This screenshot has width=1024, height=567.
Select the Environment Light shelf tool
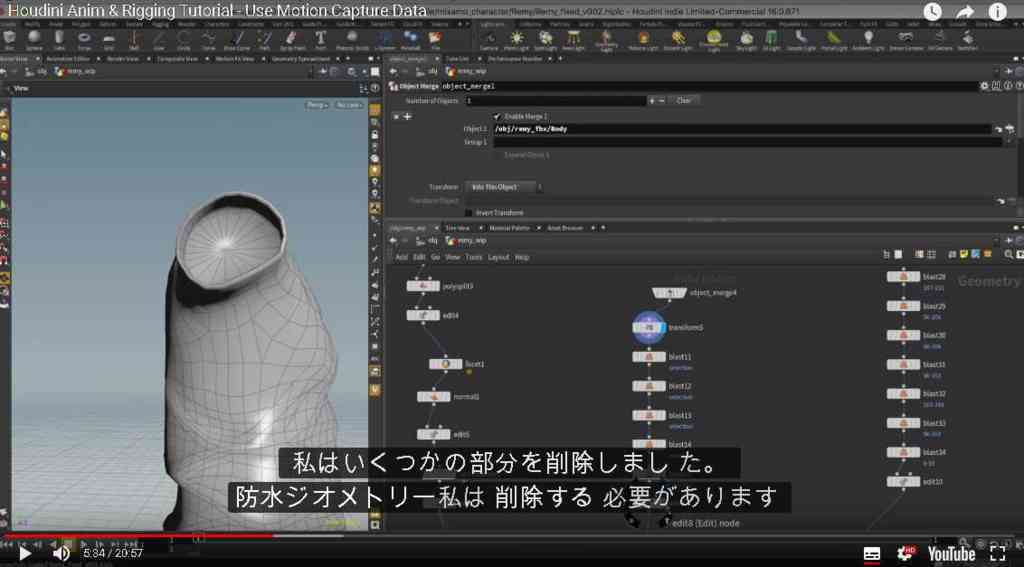[714, 40]
